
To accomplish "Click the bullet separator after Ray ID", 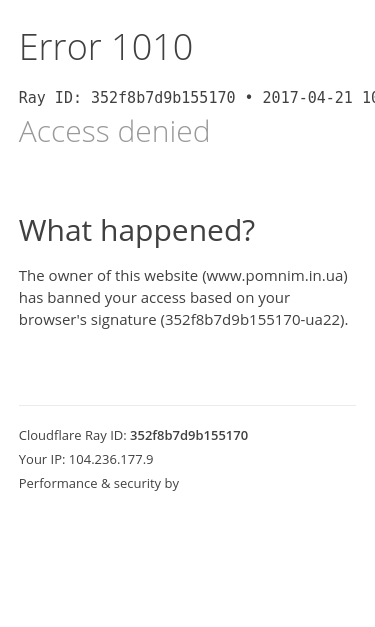I will click(x=249, y=98).
